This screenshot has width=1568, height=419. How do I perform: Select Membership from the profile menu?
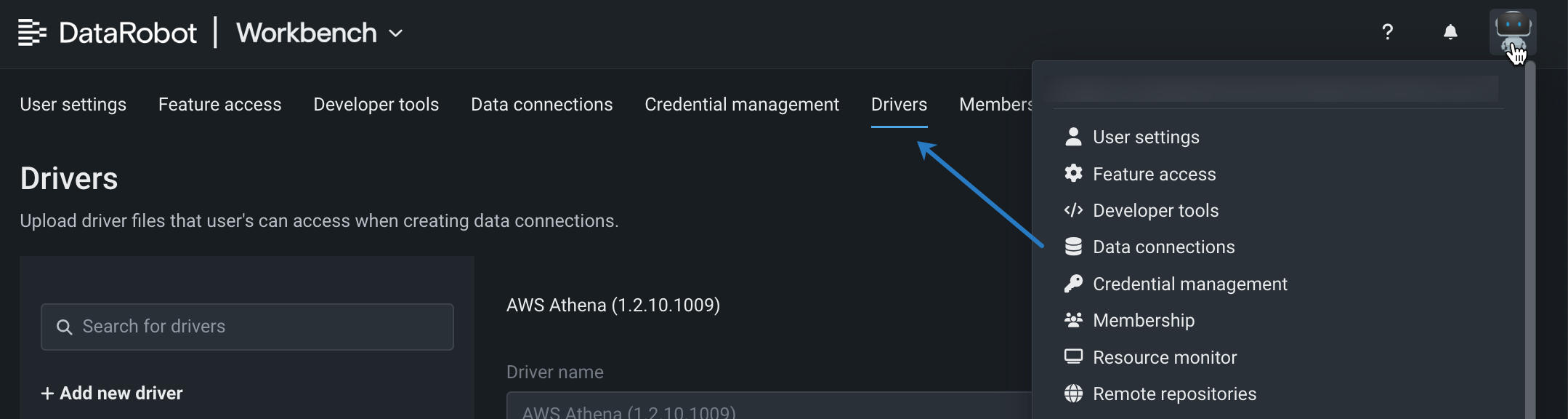(x=1143, y=320)
